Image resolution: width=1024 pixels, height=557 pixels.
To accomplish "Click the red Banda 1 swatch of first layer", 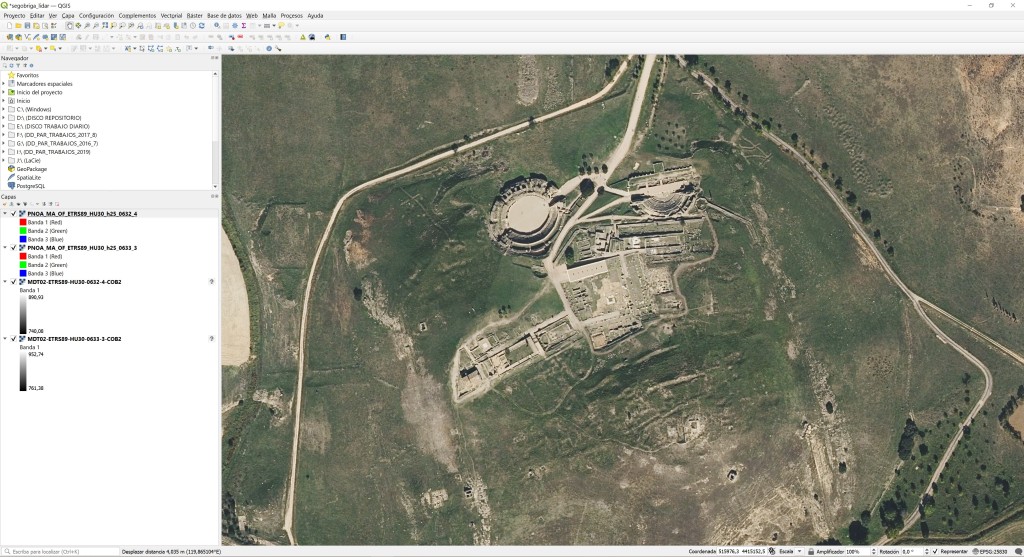I will (22, 223).
